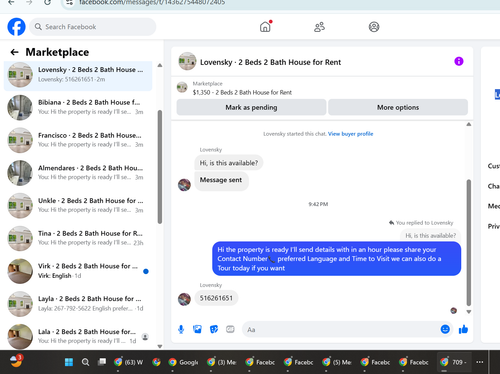Open Task View on the taskbar

(x=102, y=362)
